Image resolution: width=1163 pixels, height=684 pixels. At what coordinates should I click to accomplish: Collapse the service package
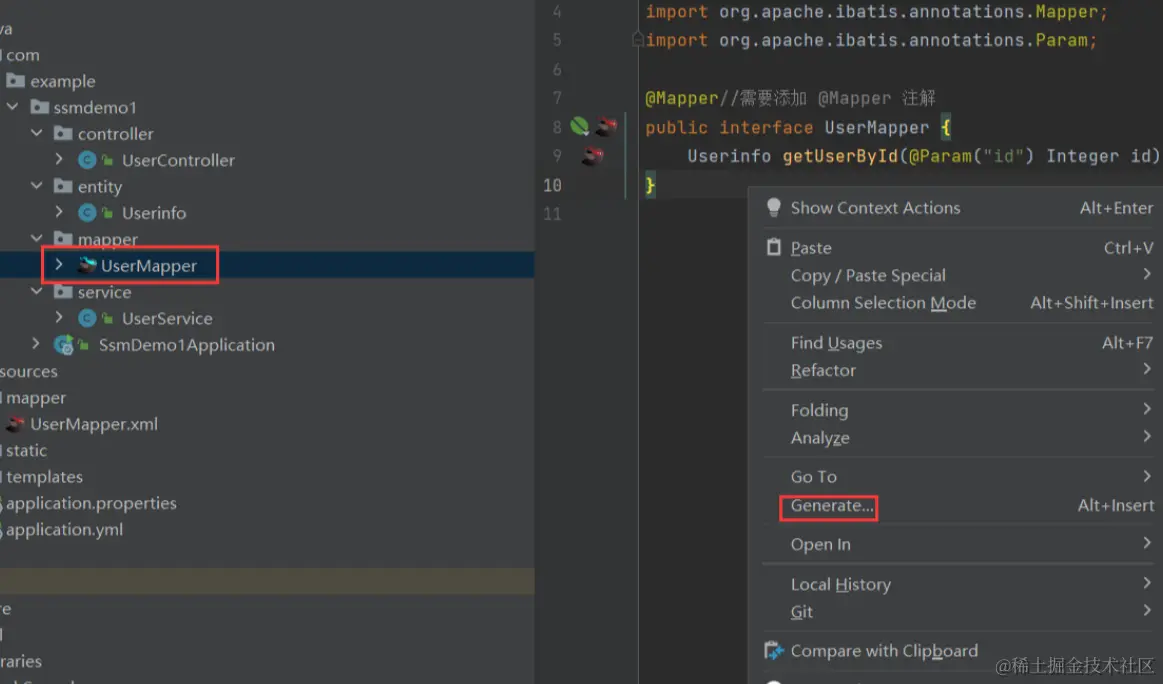click(x=36, y=292)
